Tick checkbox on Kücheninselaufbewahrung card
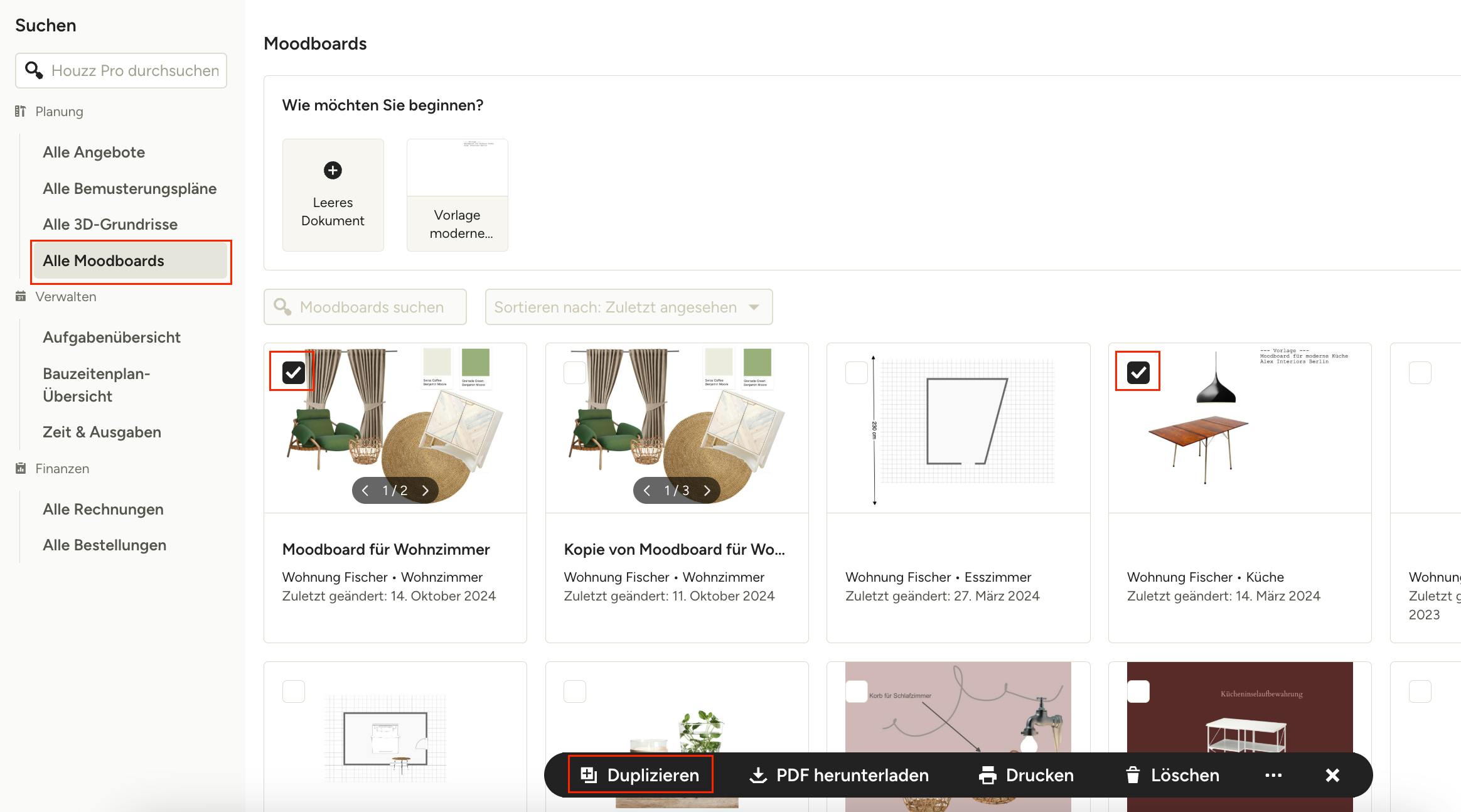The width and height of the screenshot is (1461, 812). (x=1138, y=691)
